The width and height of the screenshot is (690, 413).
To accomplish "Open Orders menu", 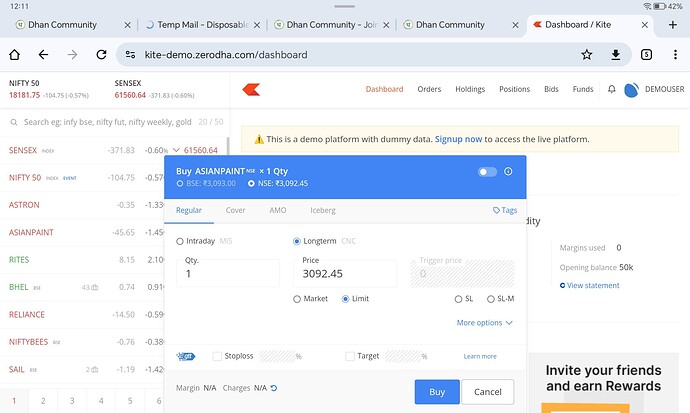I will click(x=429, y=89).
